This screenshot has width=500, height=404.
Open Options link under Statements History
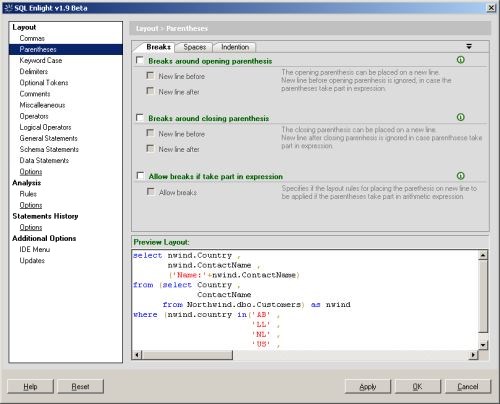[31, 227]
